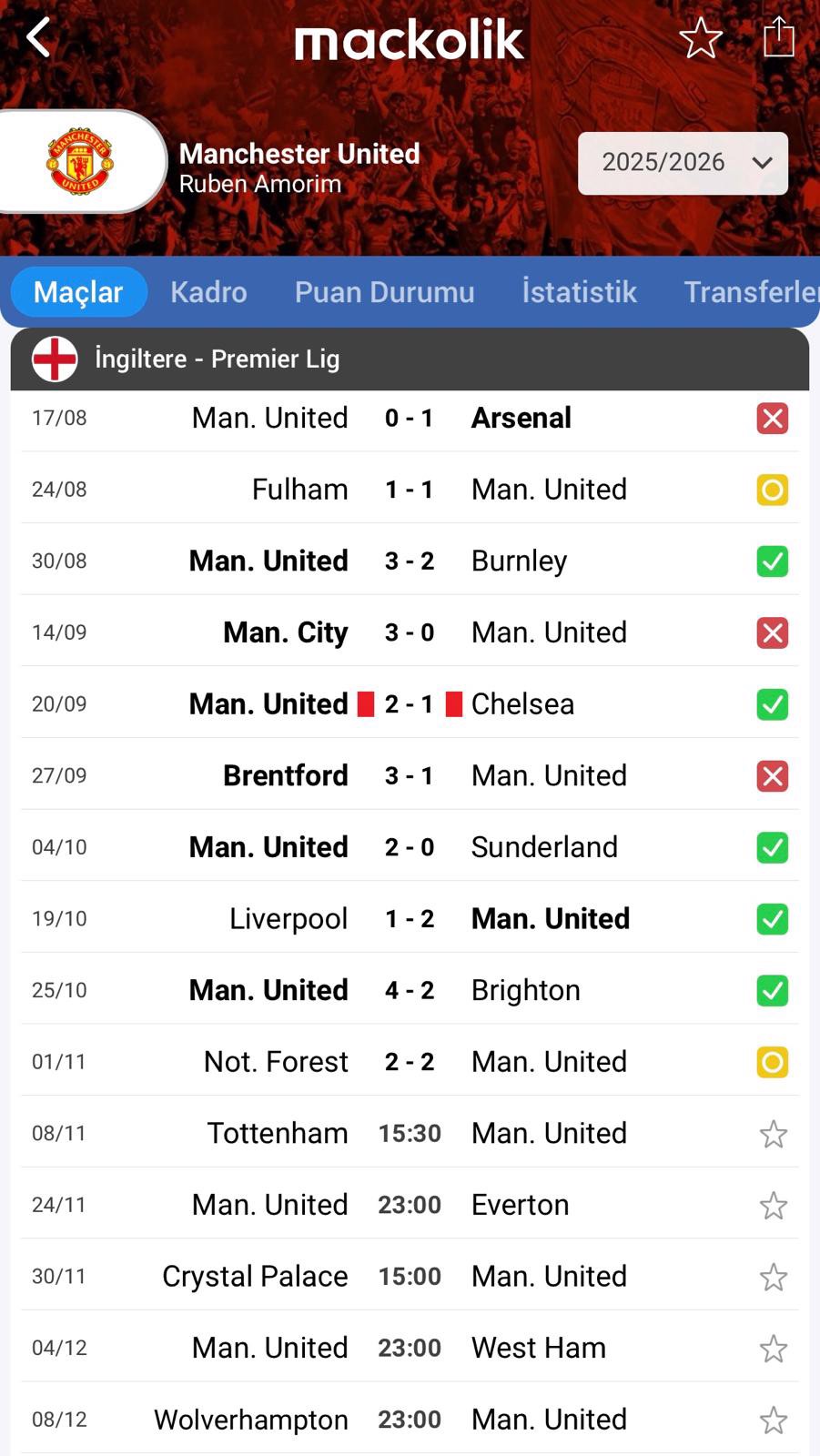Open the Liverpool 1 - 2 match score
This screenshot has width=820, height=1456.
point(410,919)
